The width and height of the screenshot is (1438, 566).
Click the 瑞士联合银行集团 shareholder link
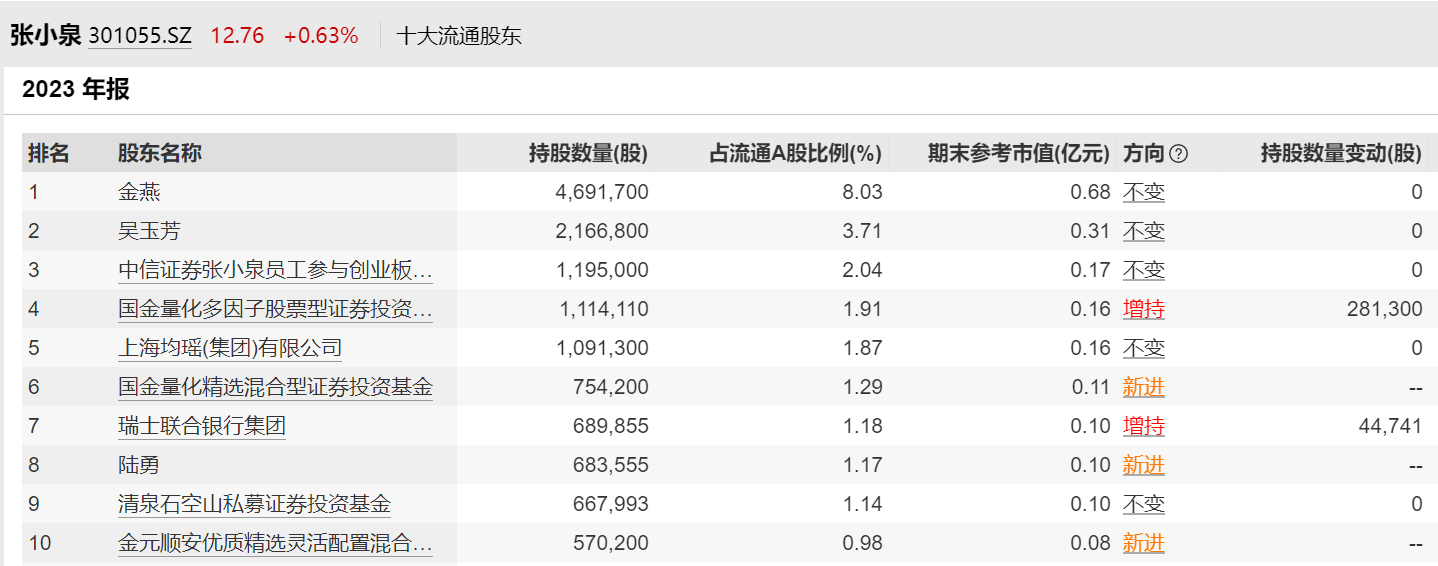(x=202, y=426)
